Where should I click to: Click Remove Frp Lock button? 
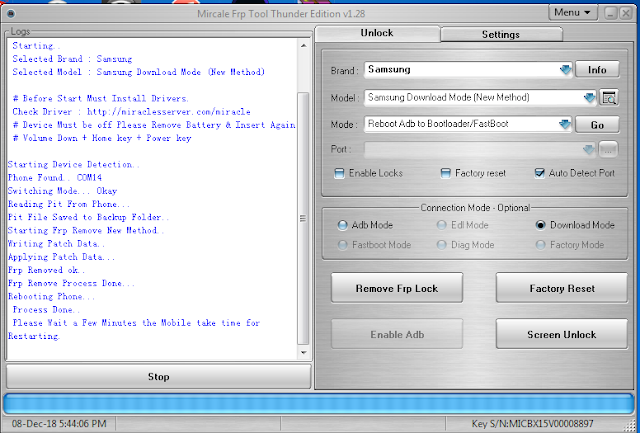point(397,289)
